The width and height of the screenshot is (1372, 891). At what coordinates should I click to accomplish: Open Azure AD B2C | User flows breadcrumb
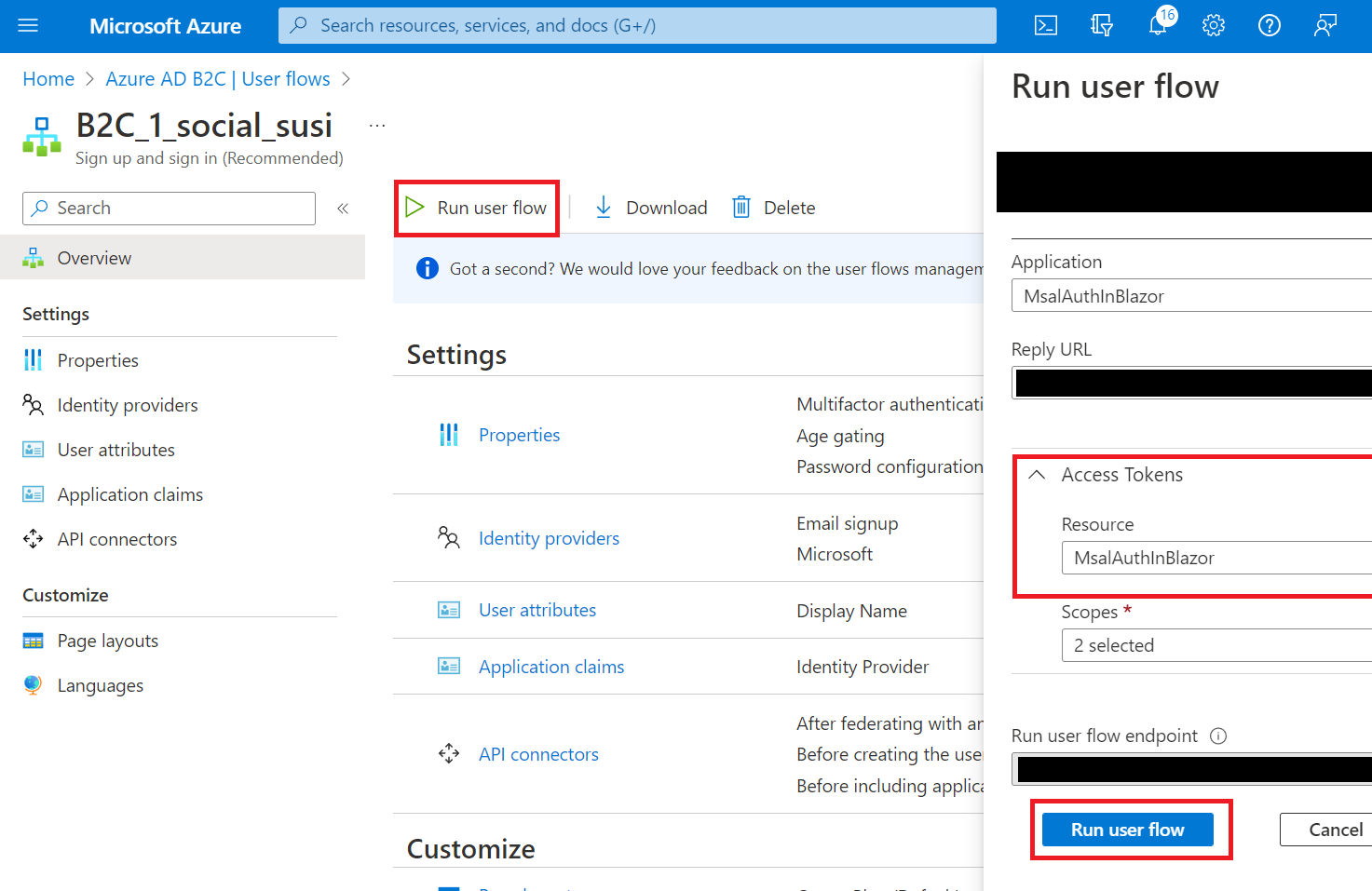[x=218, y=79]
